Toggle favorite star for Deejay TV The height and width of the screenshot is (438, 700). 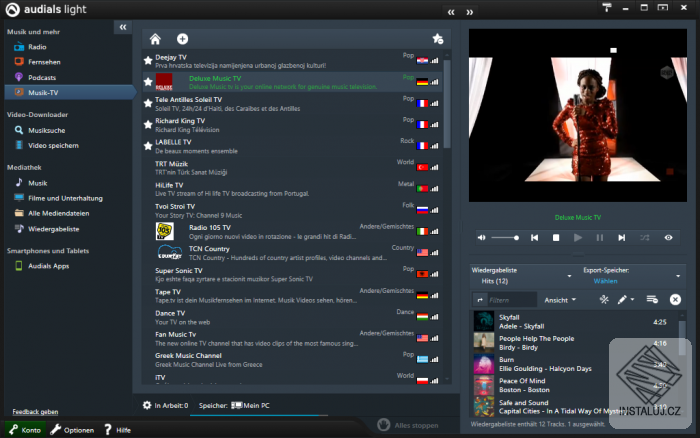[148, 60]
